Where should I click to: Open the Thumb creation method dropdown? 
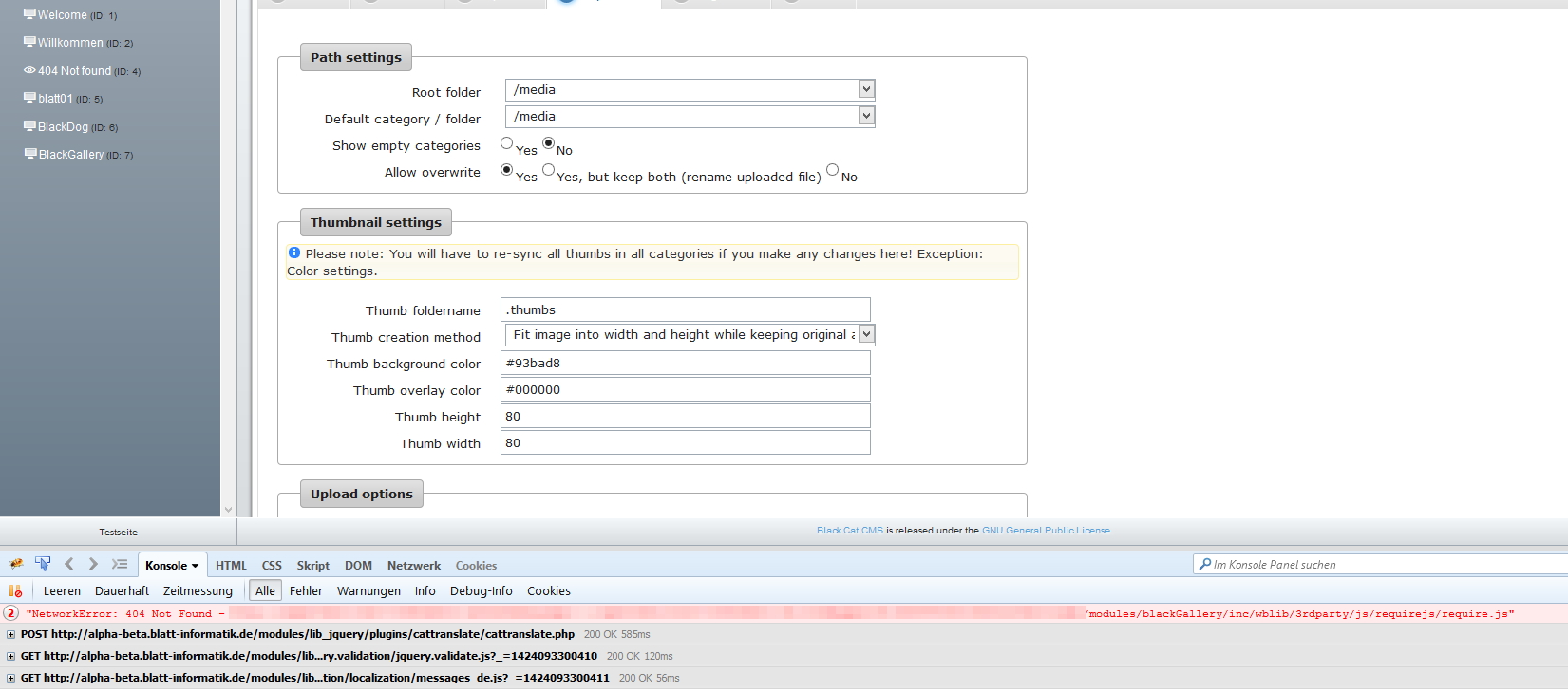(865, 334)
